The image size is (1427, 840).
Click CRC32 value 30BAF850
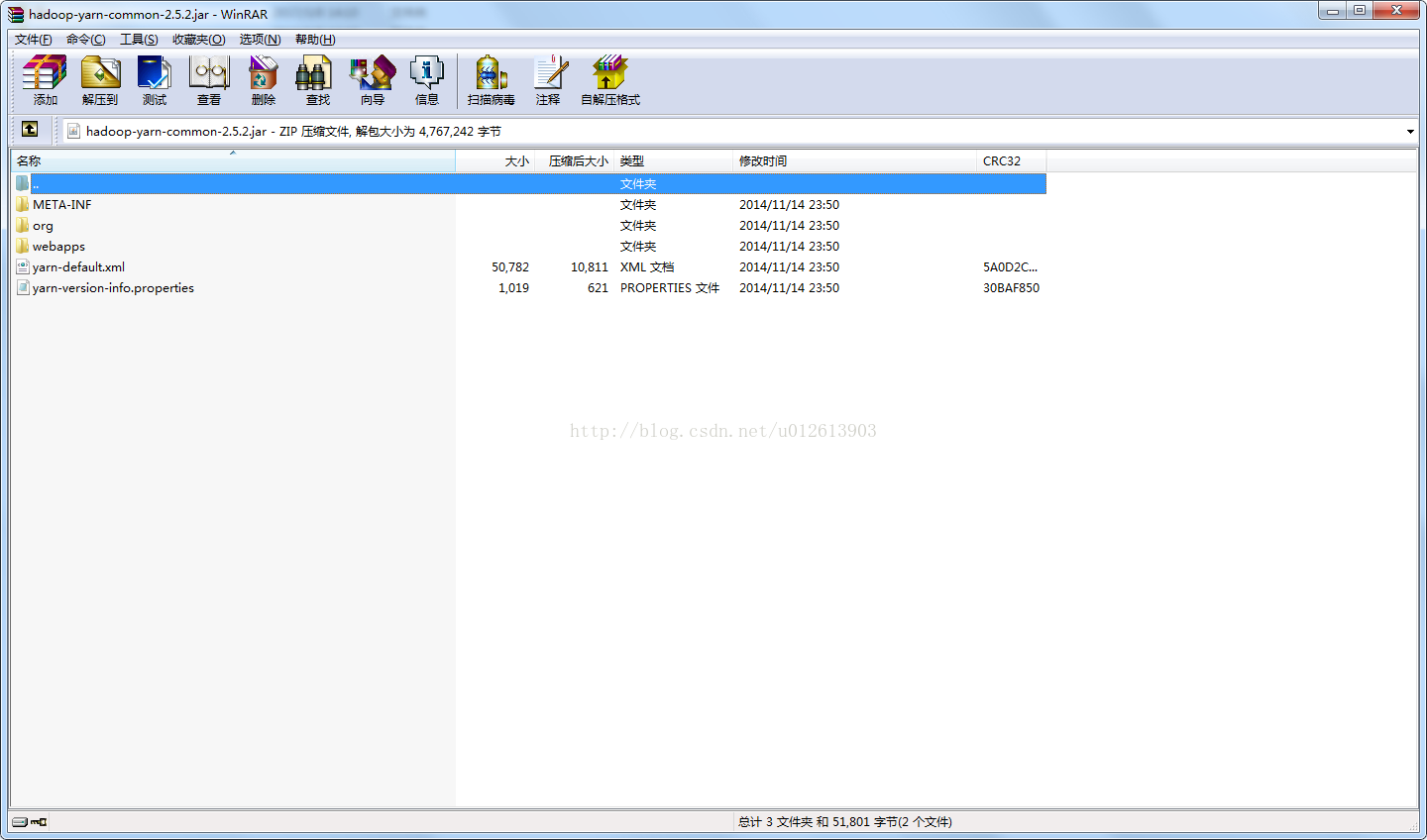click(x=1011, y=287)
